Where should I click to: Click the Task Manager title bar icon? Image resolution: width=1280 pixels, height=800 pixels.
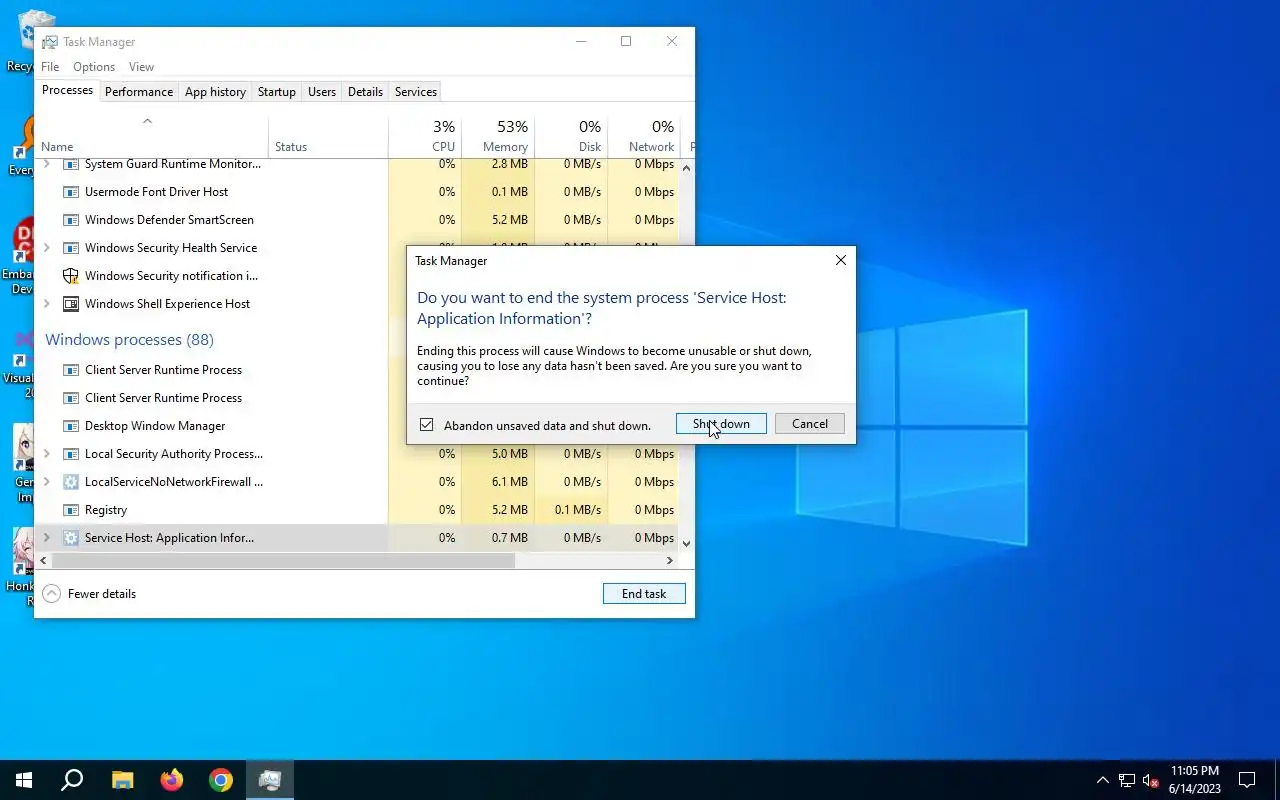coord(49,42)
